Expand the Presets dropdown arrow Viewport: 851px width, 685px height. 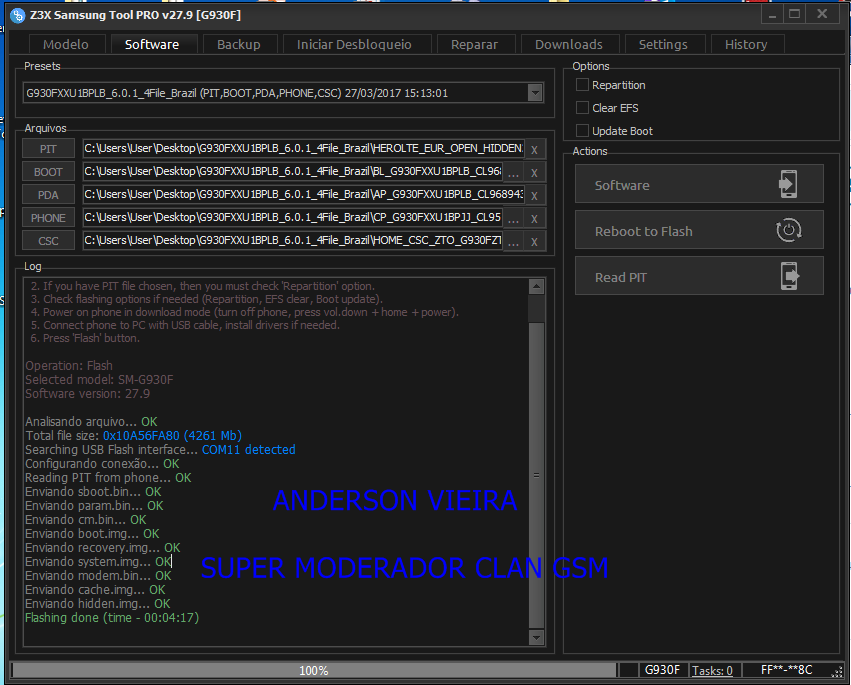[x=535, y=93]
